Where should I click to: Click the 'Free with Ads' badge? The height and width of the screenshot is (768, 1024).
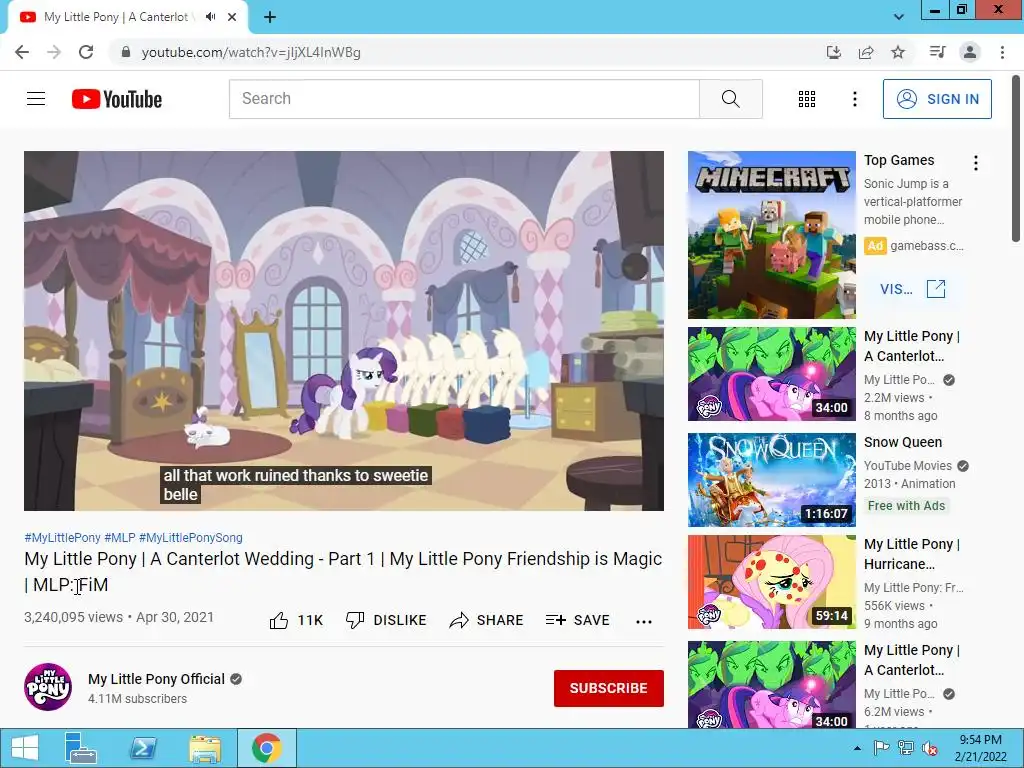coord(906,505)
